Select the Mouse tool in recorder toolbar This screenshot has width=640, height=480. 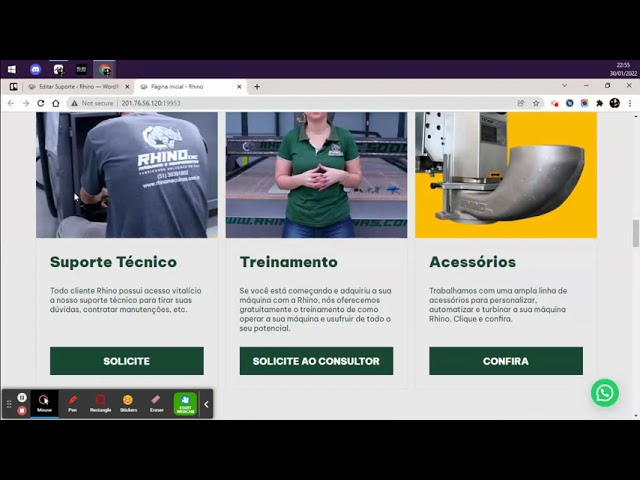[x=44, y=404]
